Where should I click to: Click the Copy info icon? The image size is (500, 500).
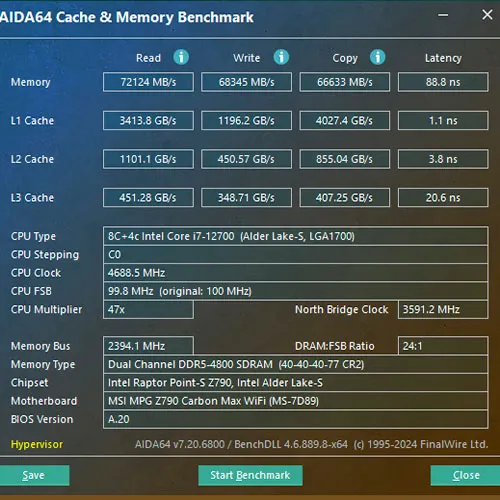tap(378, 57)
